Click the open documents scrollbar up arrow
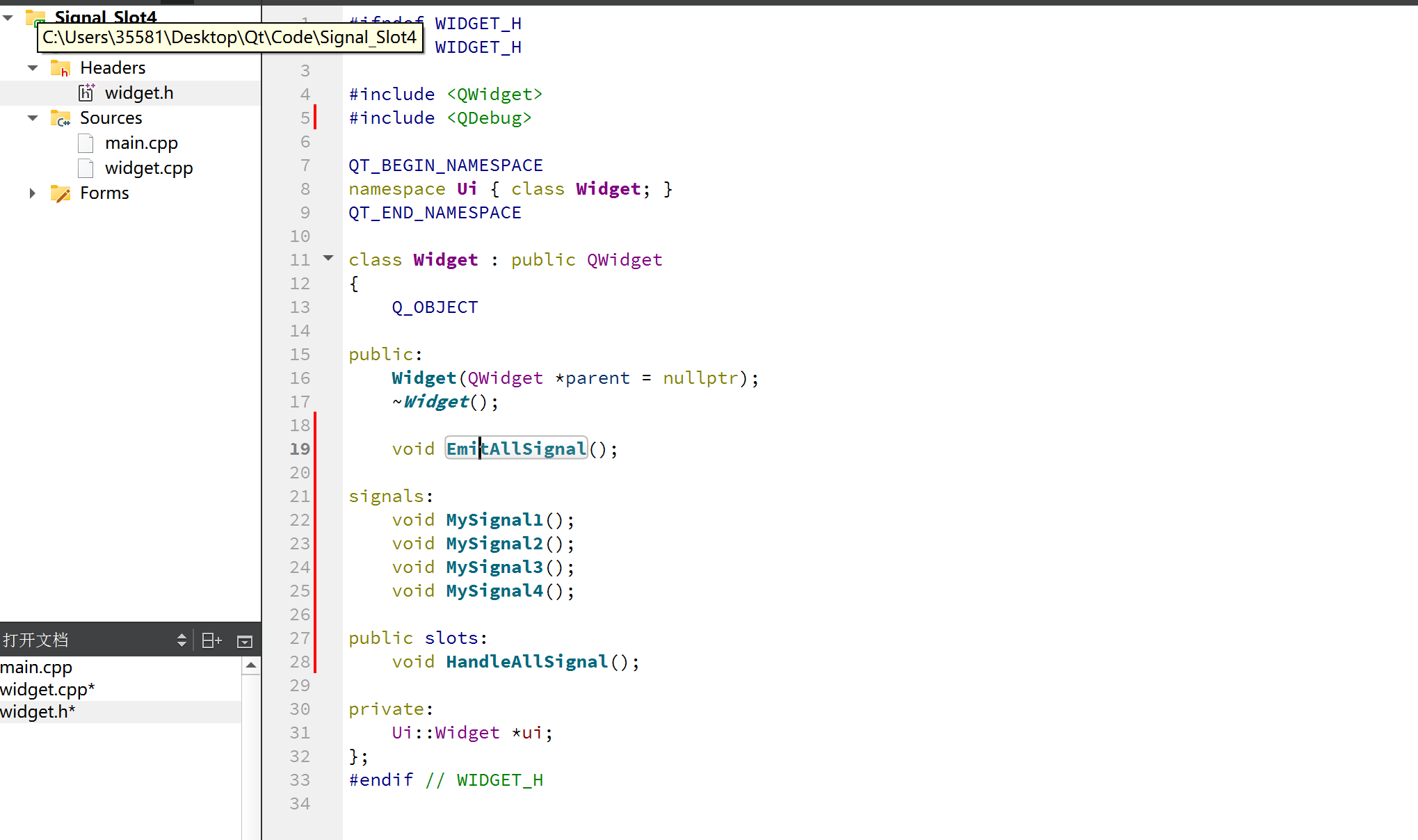The width and height of the screenshot is (1418, 840). (251, 665)
